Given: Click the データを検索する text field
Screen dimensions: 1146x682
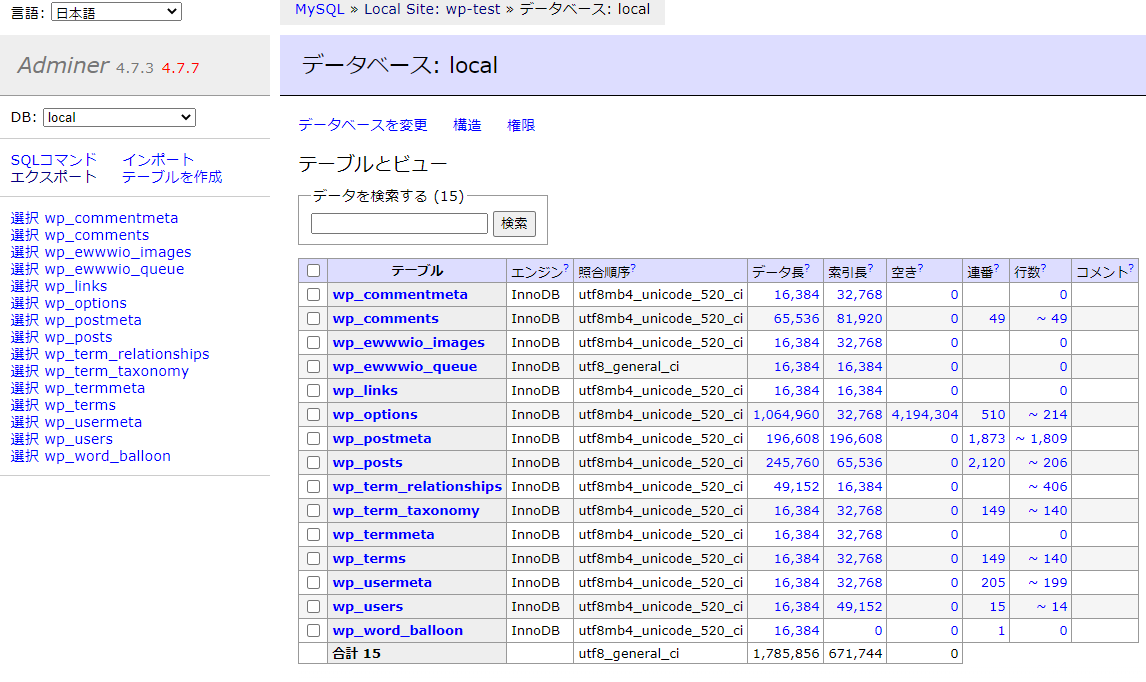Looking at the screenshot, I should tap(399, 224).
